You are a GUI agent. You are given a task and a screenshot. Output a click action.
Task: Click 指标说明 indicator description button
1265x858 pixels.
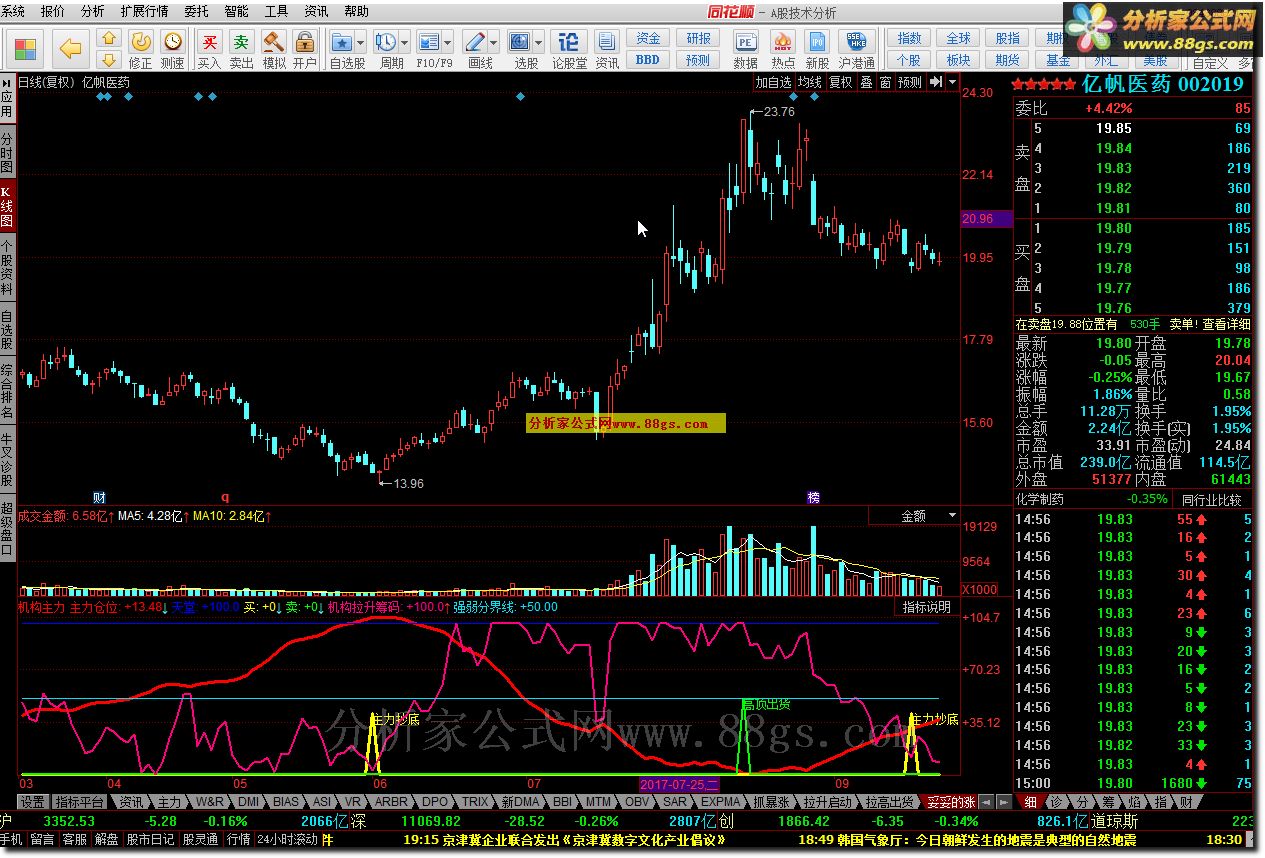(927, 607)
